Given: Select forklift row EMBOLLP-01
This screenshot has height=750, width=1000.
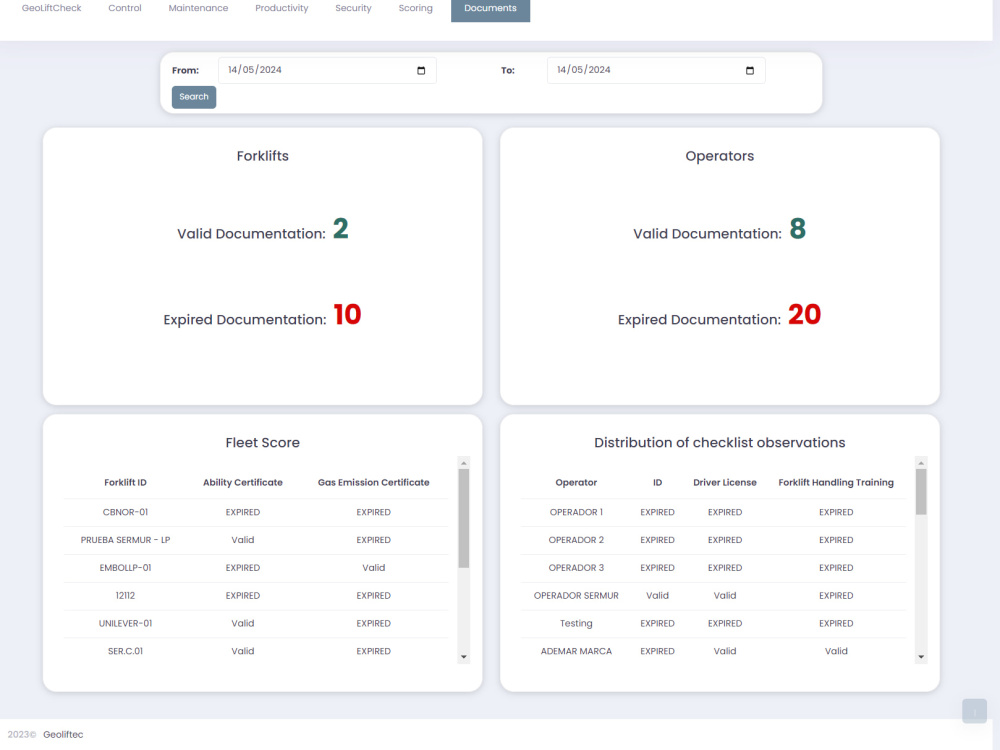Looking at the screenshot, I should coord(256,568).
